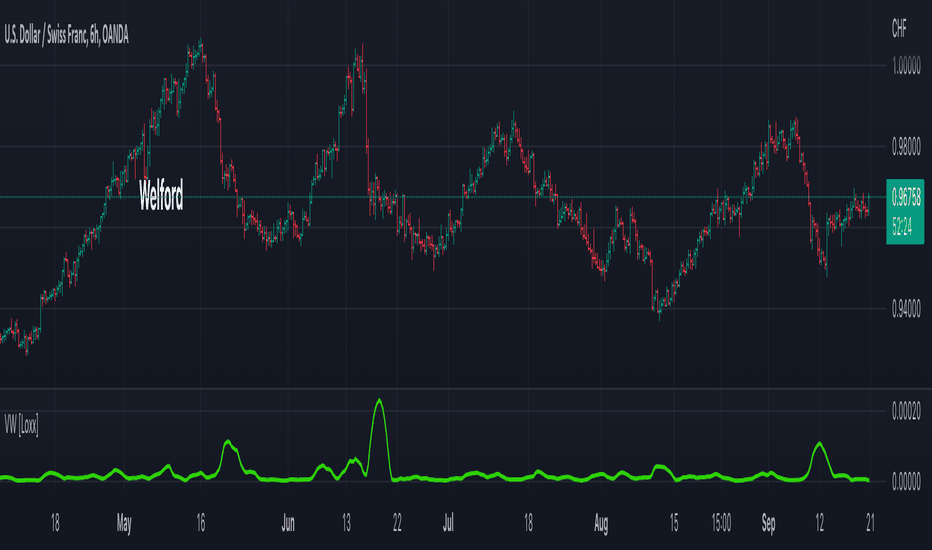Viewport: 932px width, 550px height.
Task: Click the 18 date near axis start
Action: [x=55, y=523]
